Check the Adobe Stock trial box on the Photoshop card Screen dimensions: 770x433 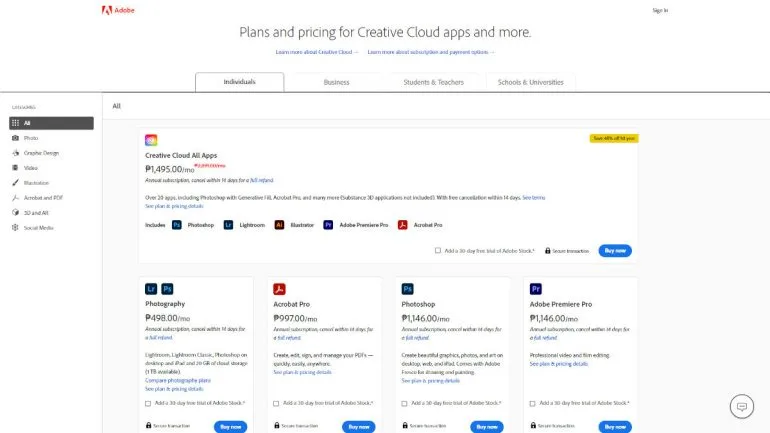404,404
